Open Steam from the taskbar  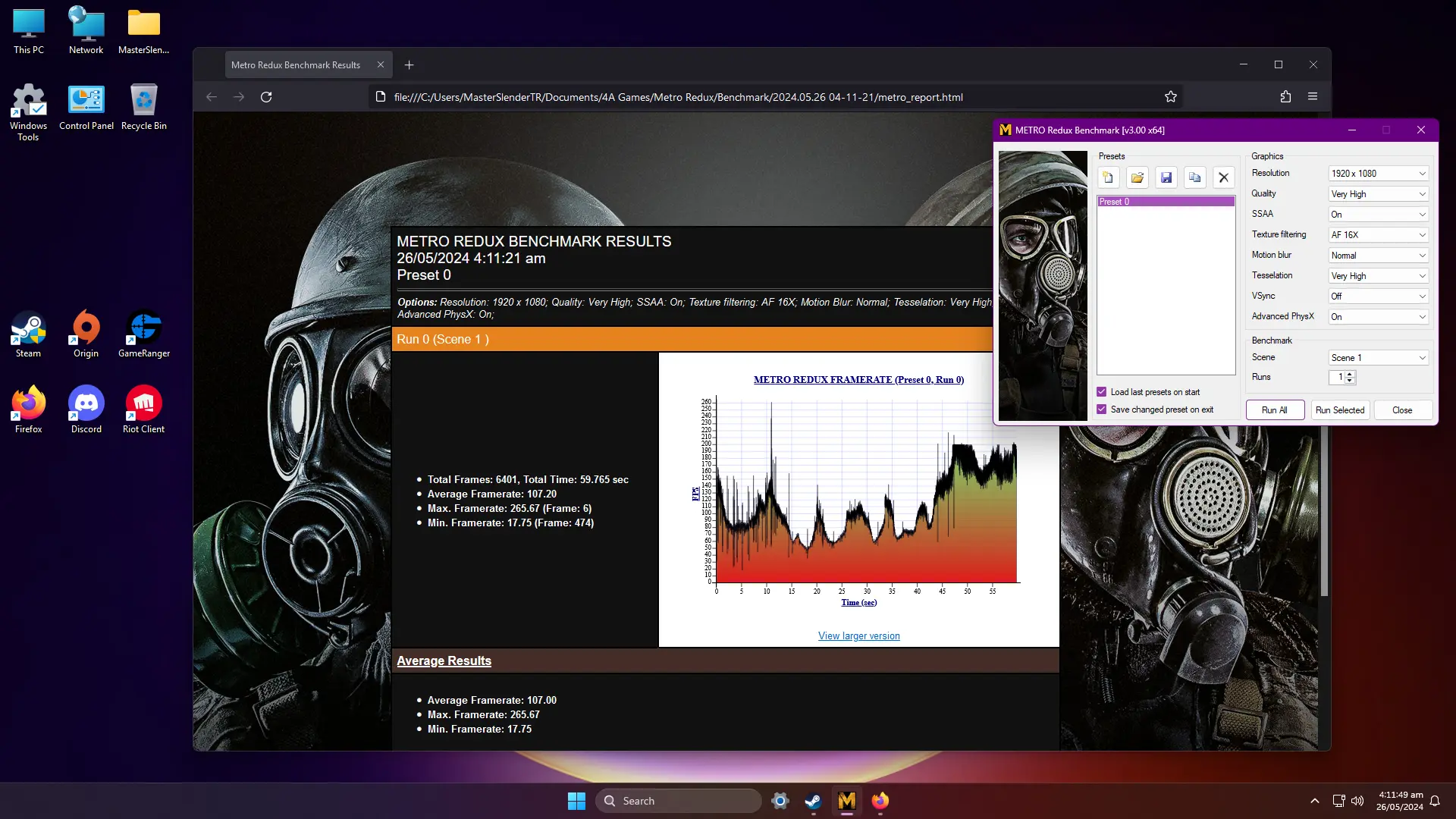coord(813,801)
